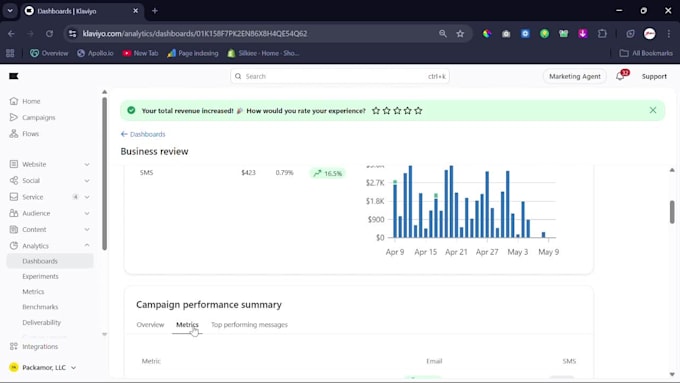Click the Klaviyo flag logo icon
Image resolution: width=680 pixels, height=383 pixels.
13,76
